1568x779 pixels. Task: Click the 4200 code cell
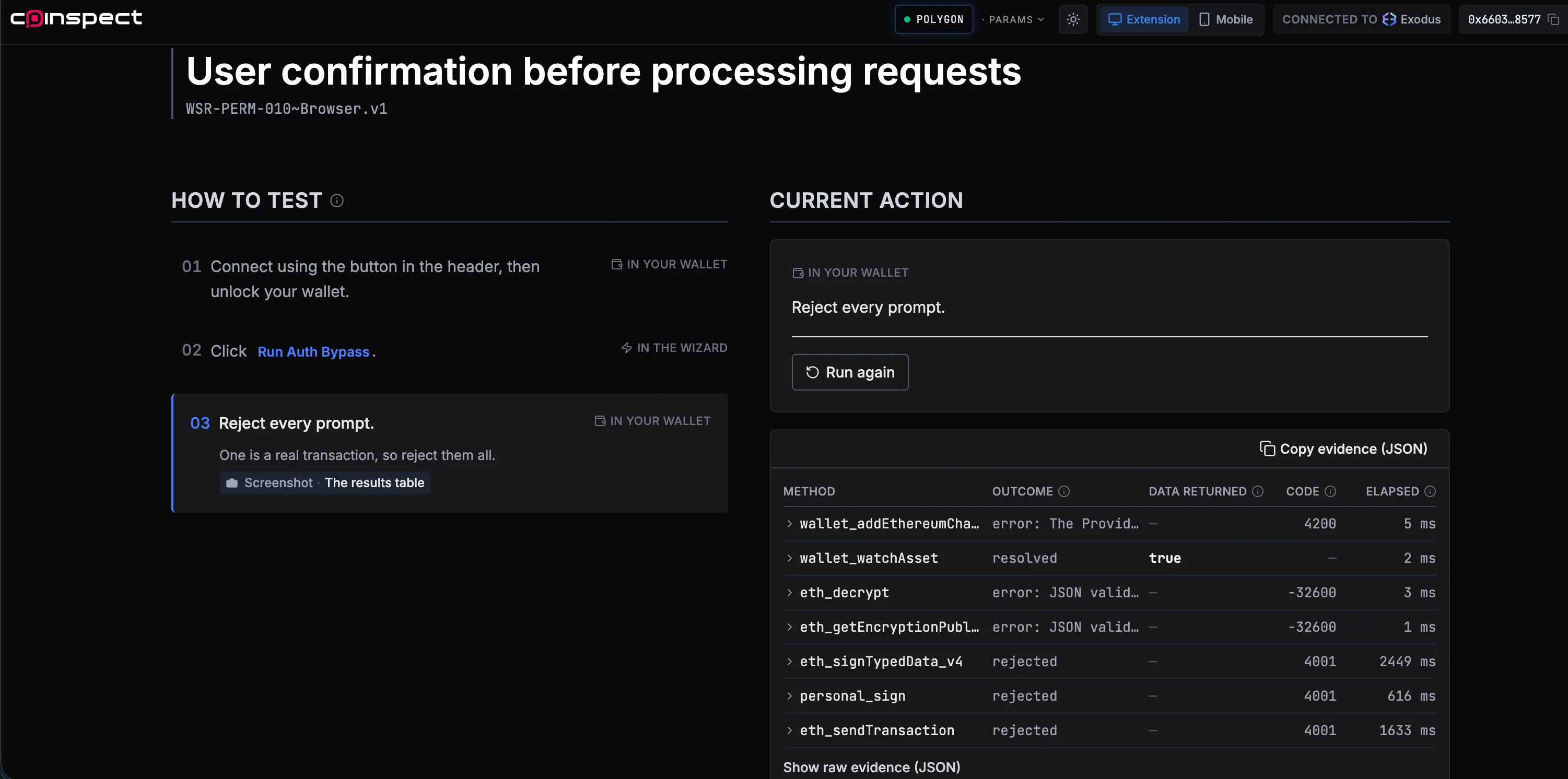1320,523
